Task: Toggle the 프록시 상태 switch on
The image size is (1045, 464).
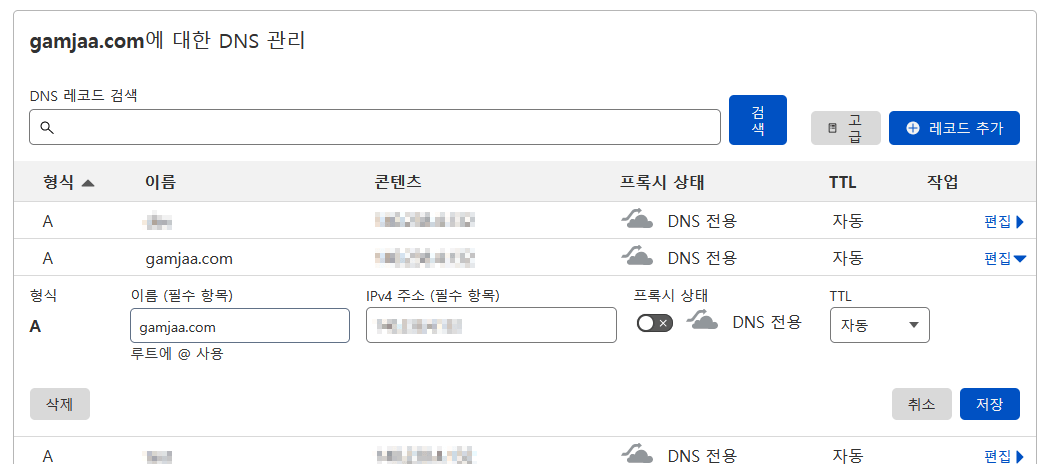Action: click(x=655, y=323)
